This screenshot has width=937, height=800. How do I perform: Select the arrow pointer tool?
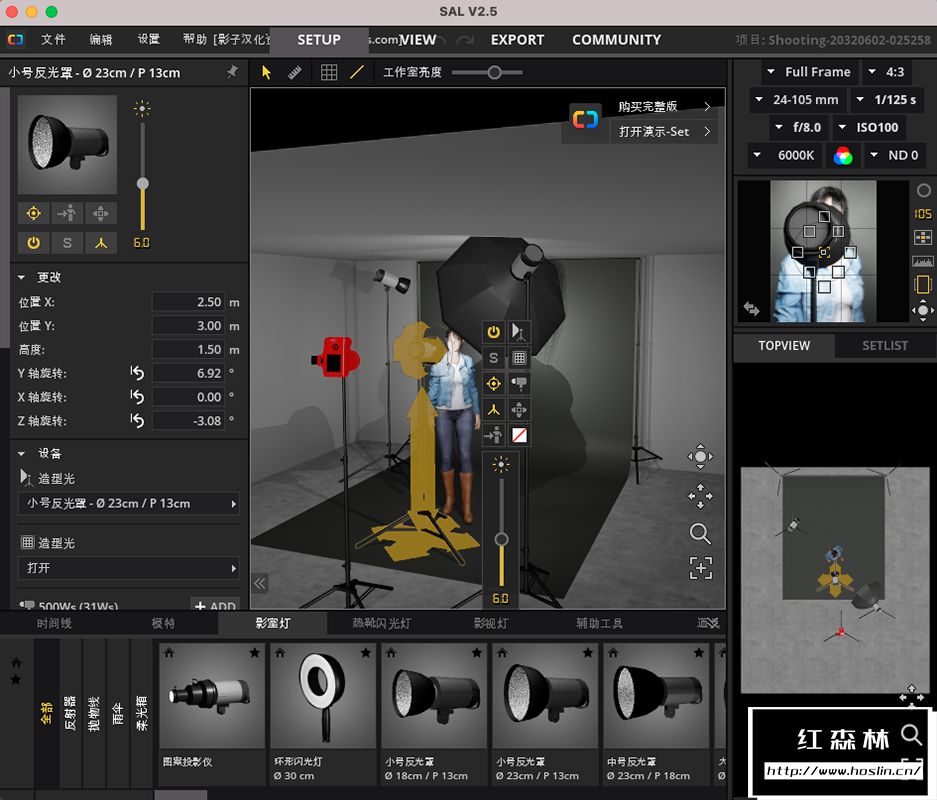pos(266,72)
